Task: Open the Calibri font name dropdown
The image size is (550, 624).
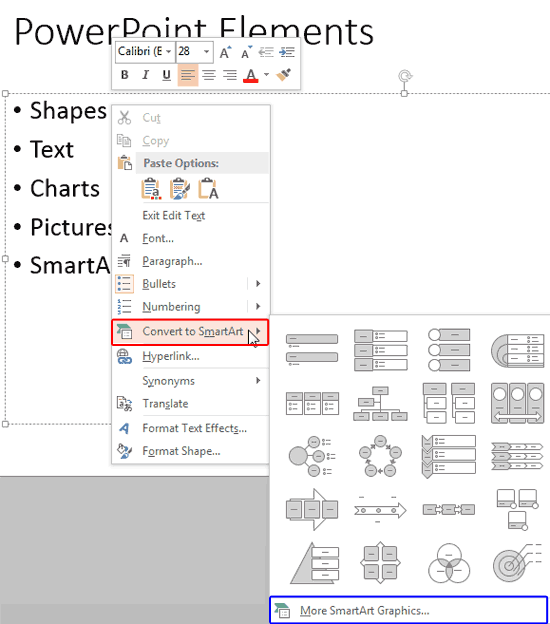Action: [x=168, y=52]
